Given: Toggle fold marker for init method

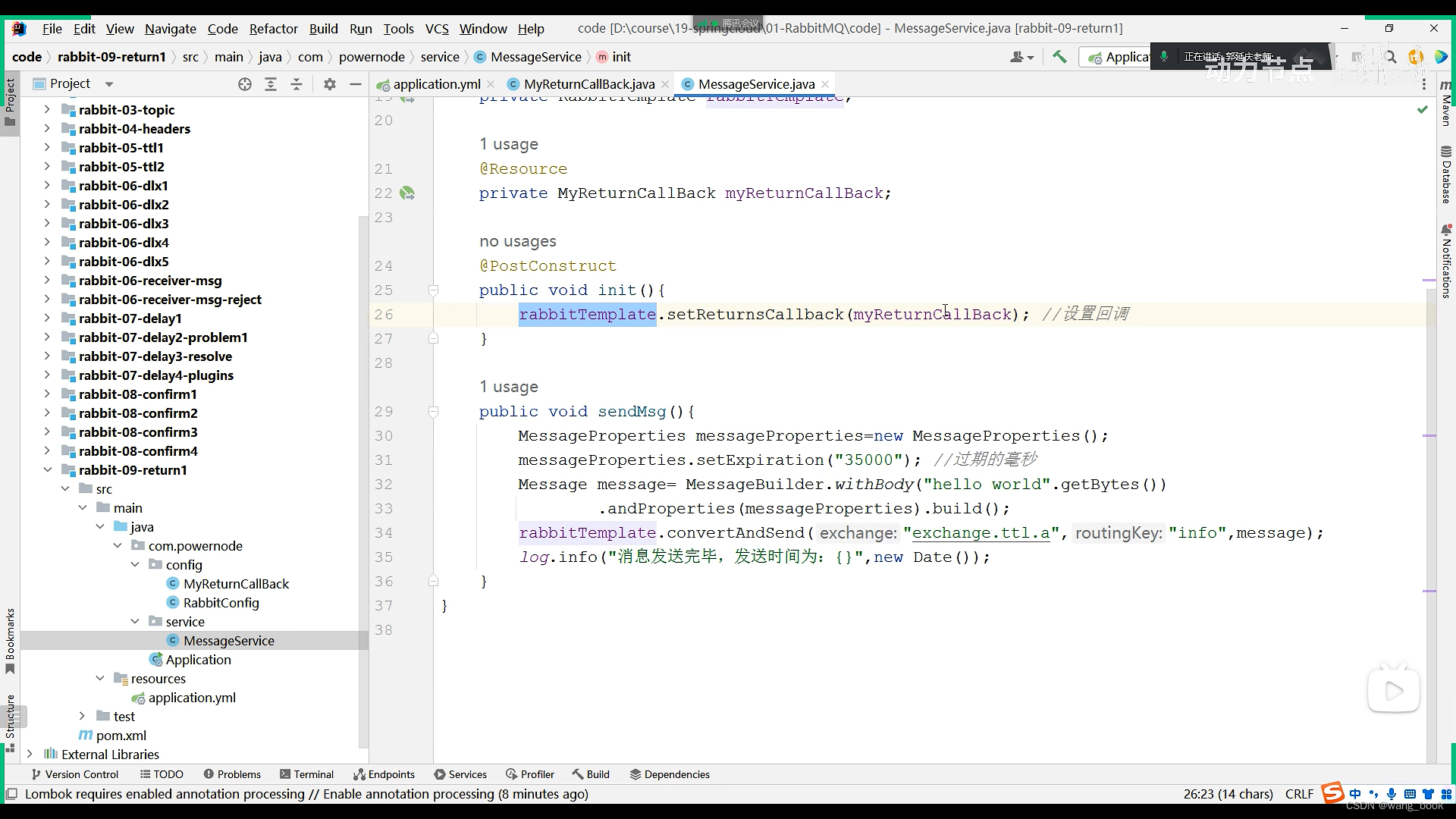Looking at the screenshot, I should tap(433, 290).
